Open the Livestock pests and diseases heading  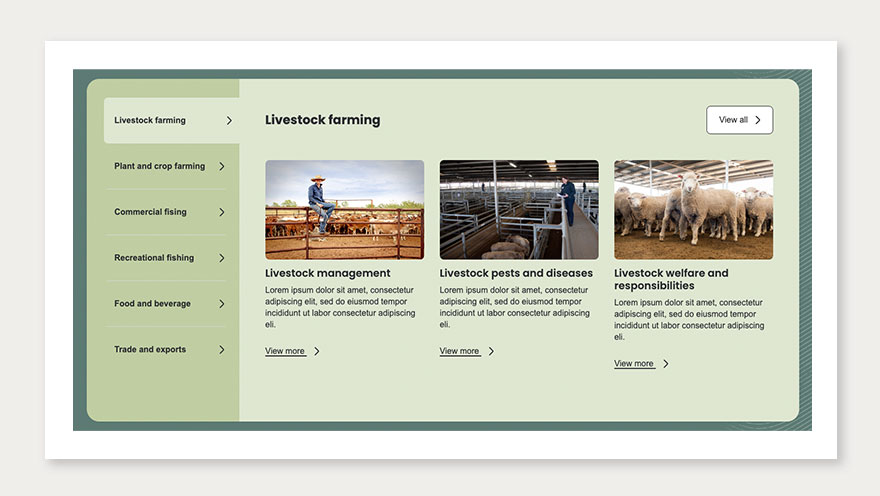pyautogui.click(x=516, y=273)
